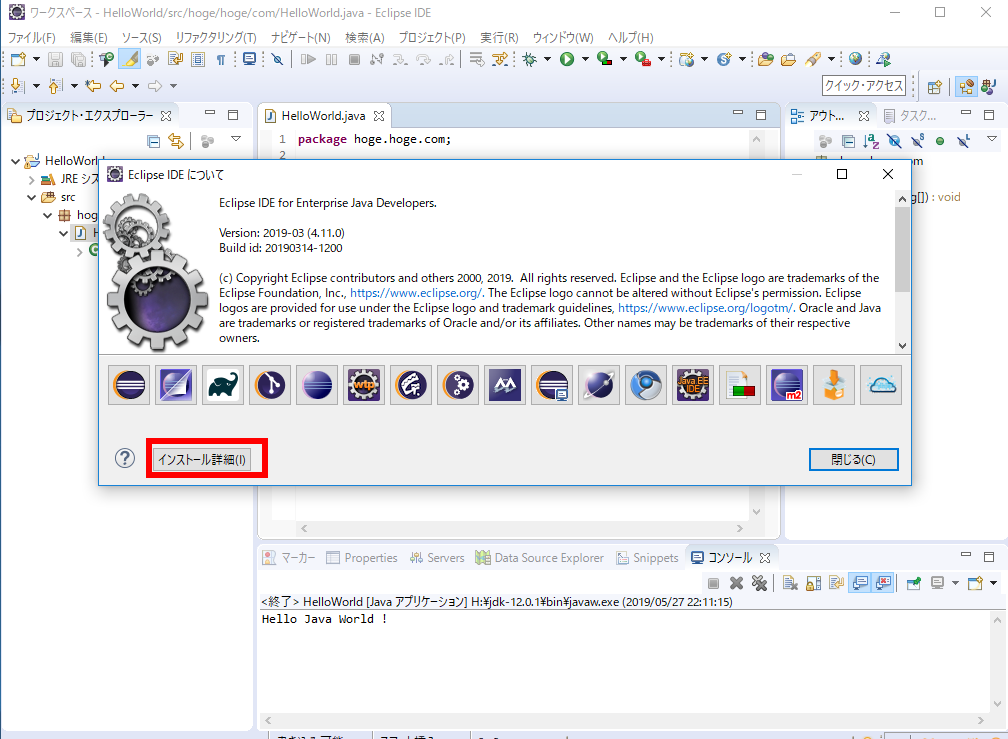Viewport: 1008px width, 739px height.
Task: Click the wtp gear plug-in icon
Action: [x=364, y=386]
